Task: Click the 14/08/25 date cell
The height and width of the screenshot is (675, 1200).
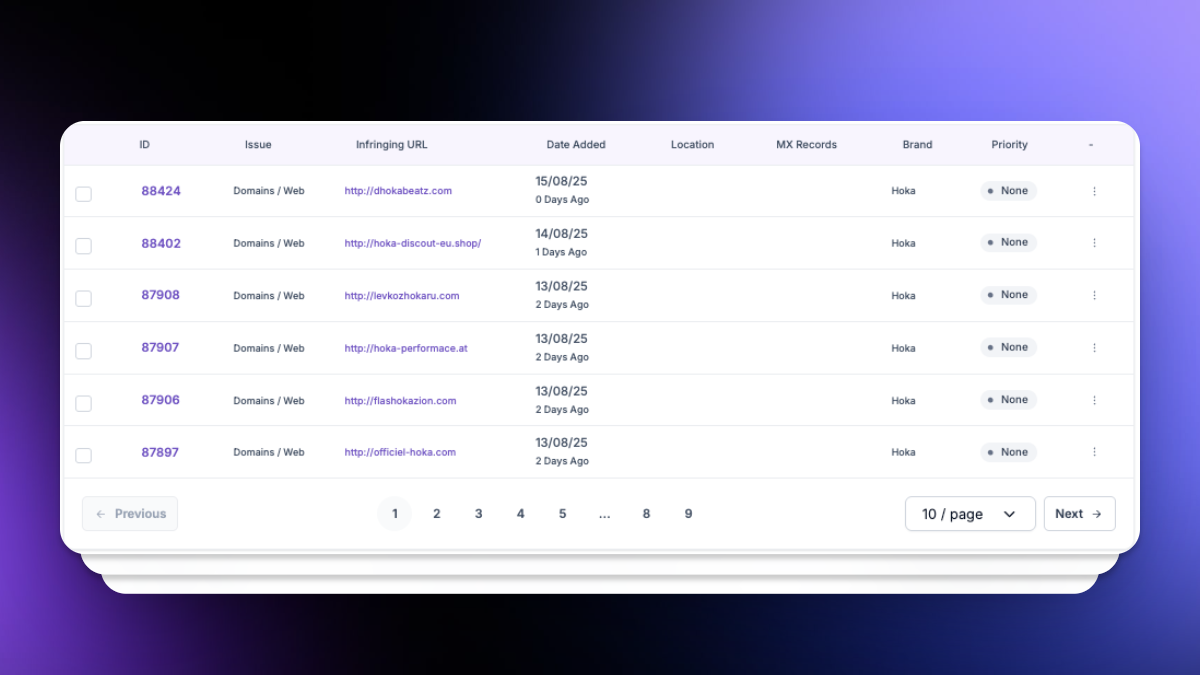Action: (562, 234)
